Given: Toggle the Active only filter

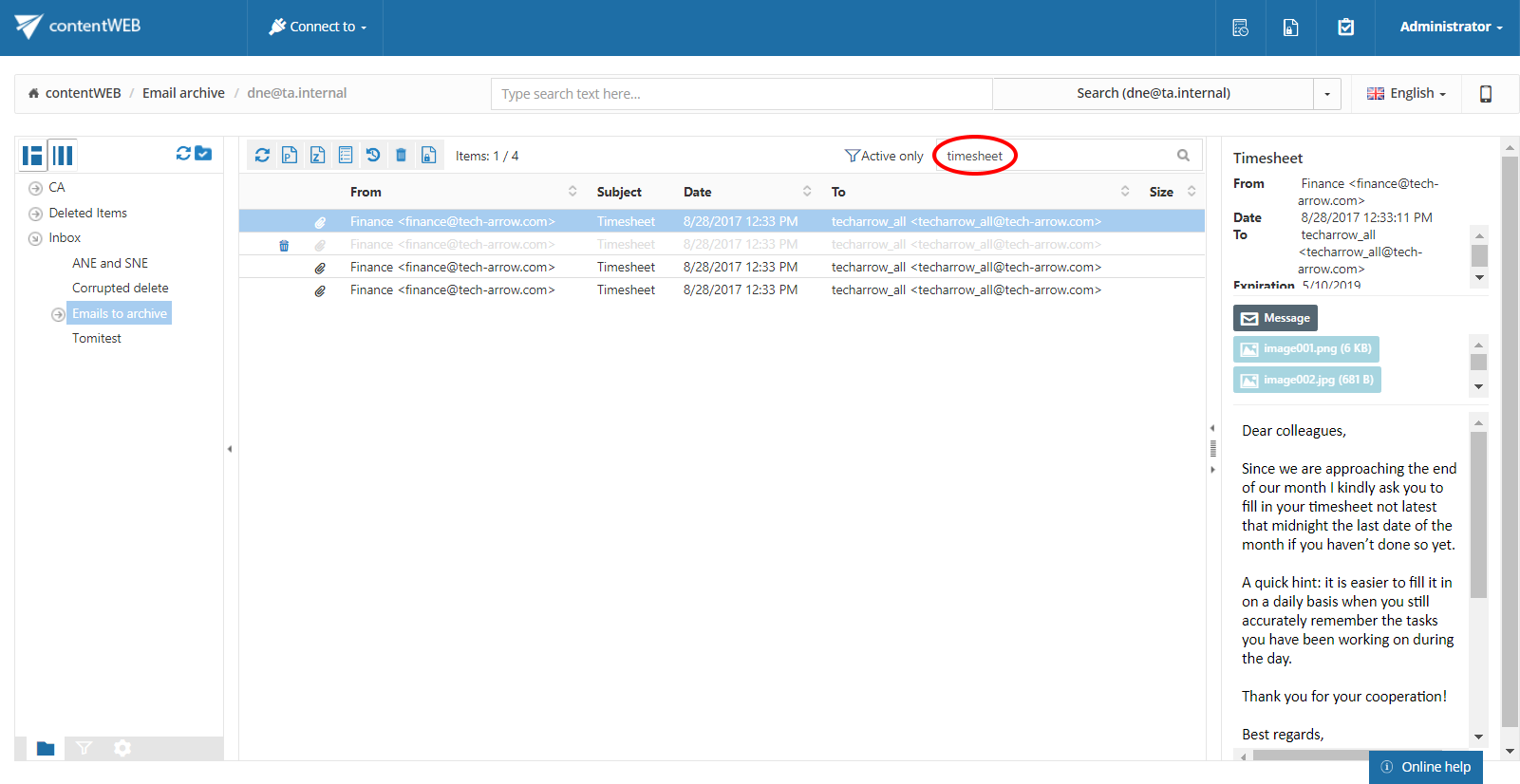Looking at the screenshot, I should (x=884, y=156).
